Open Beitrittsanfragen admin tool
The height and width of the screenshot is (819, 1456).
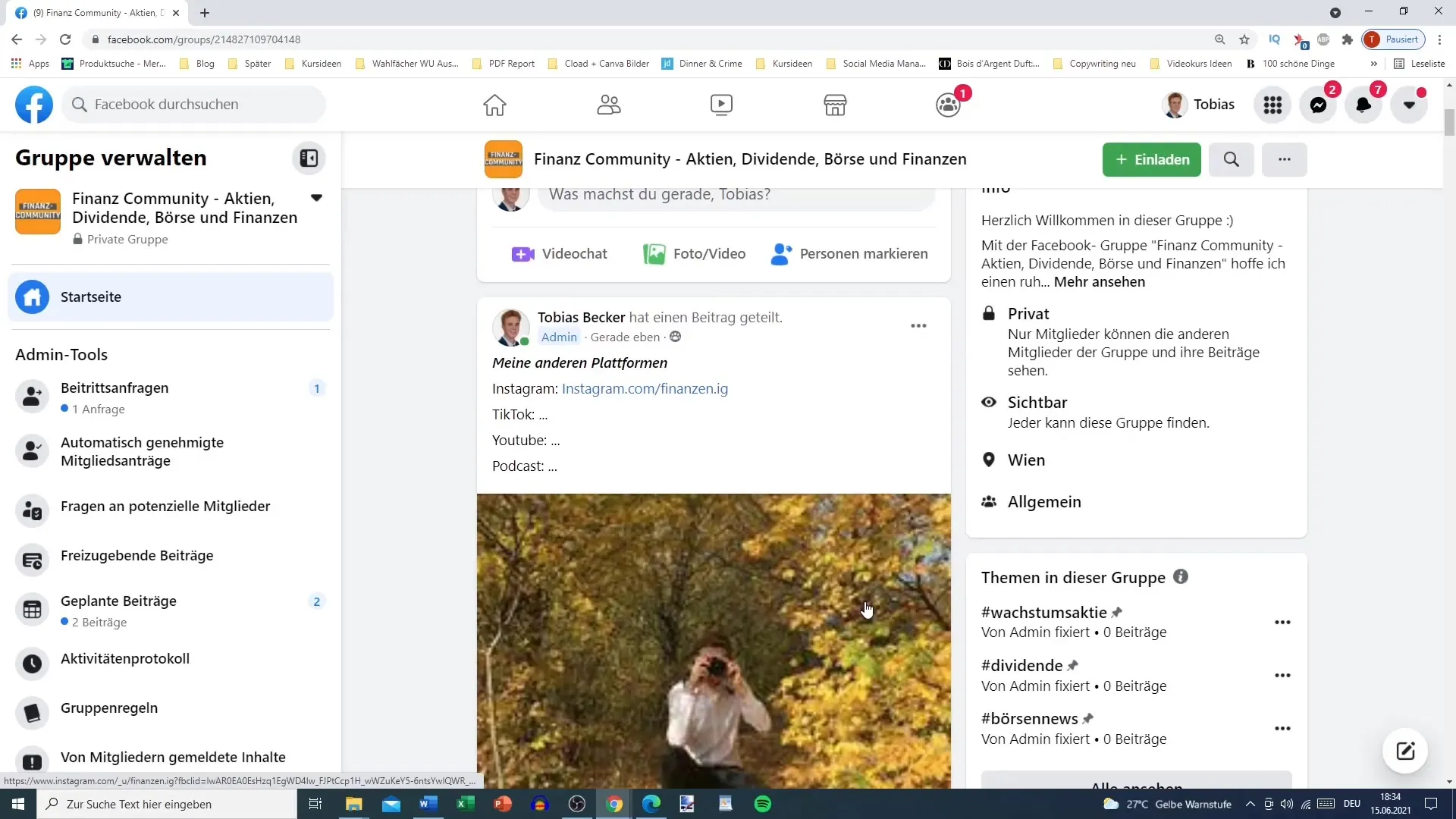pos(171,397)
